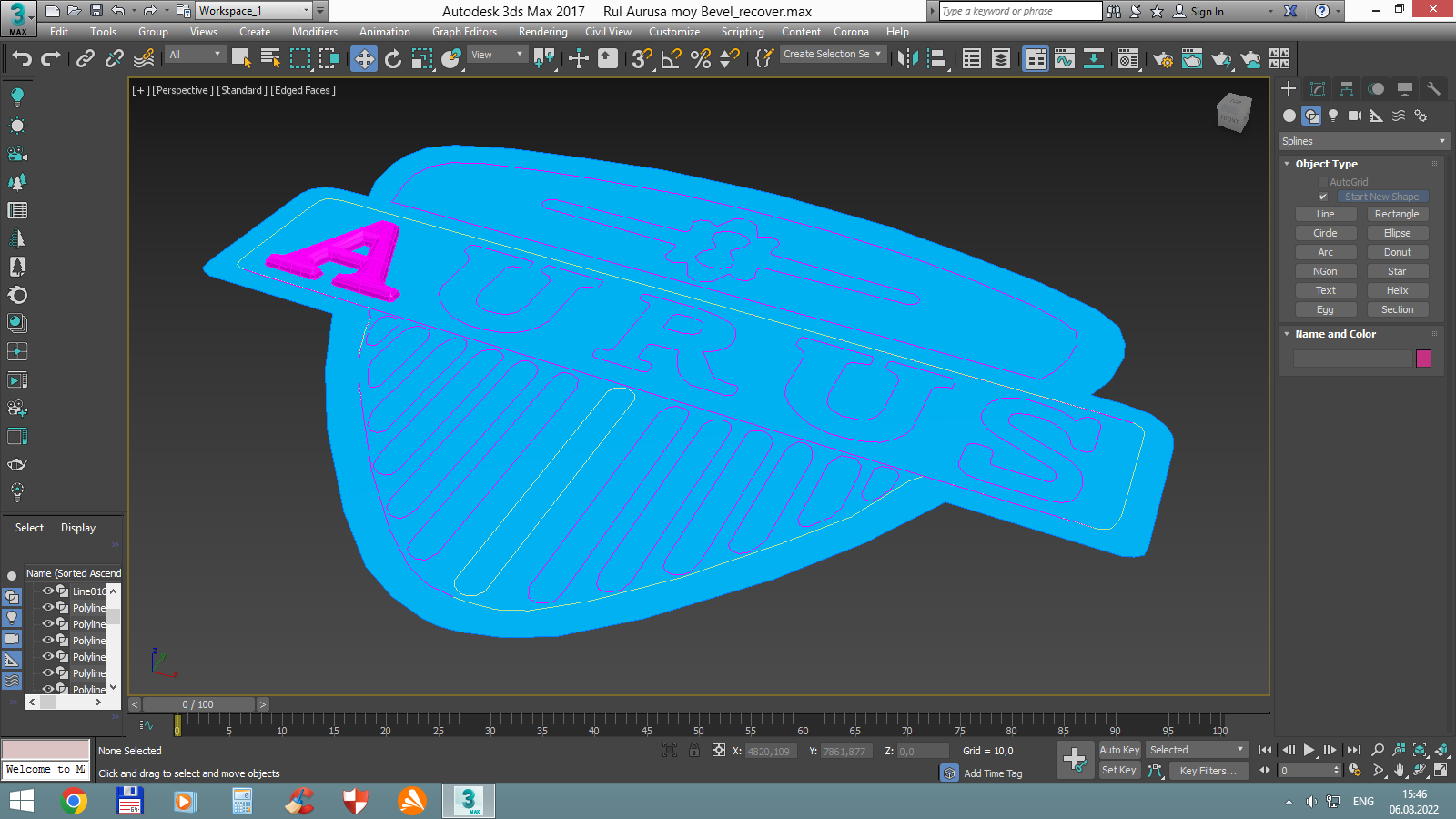This screenshot has height=819, width=1456.
Task: Toggle Display Lights filter in Scene Explorer
Action: pos(12,618)
